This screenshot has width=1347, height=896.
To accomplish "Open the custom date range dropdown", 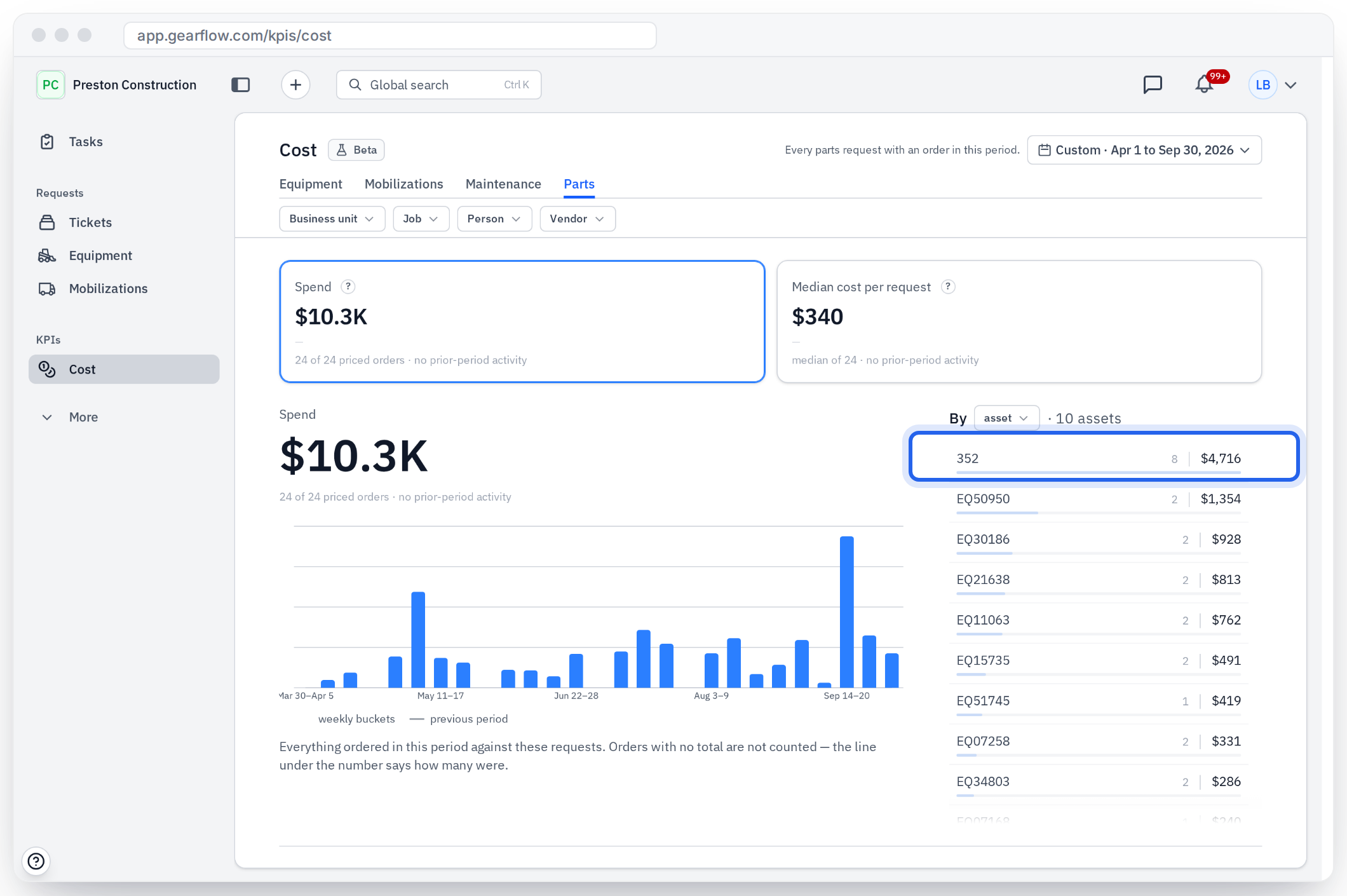I will point(1144,150).
